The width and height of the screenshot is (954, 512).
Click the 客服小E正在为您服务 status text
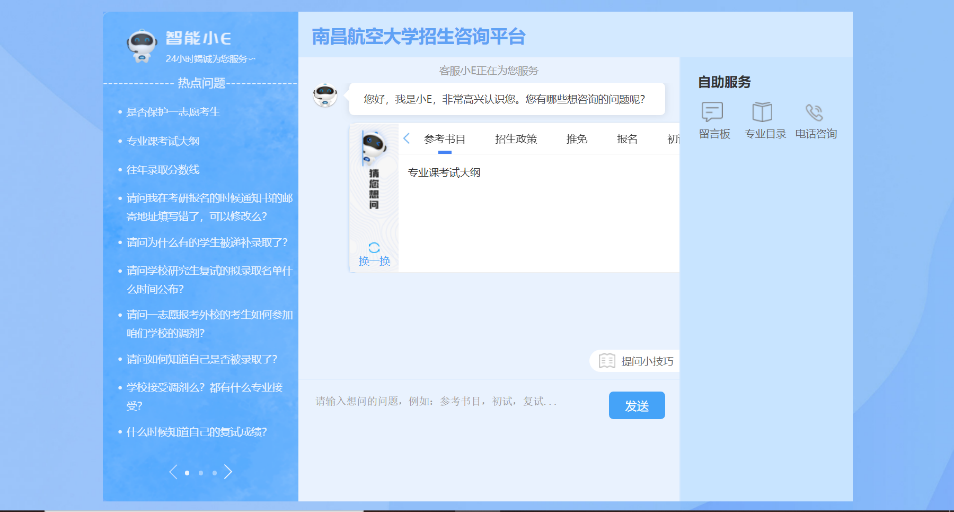click(x=489, y=71)
